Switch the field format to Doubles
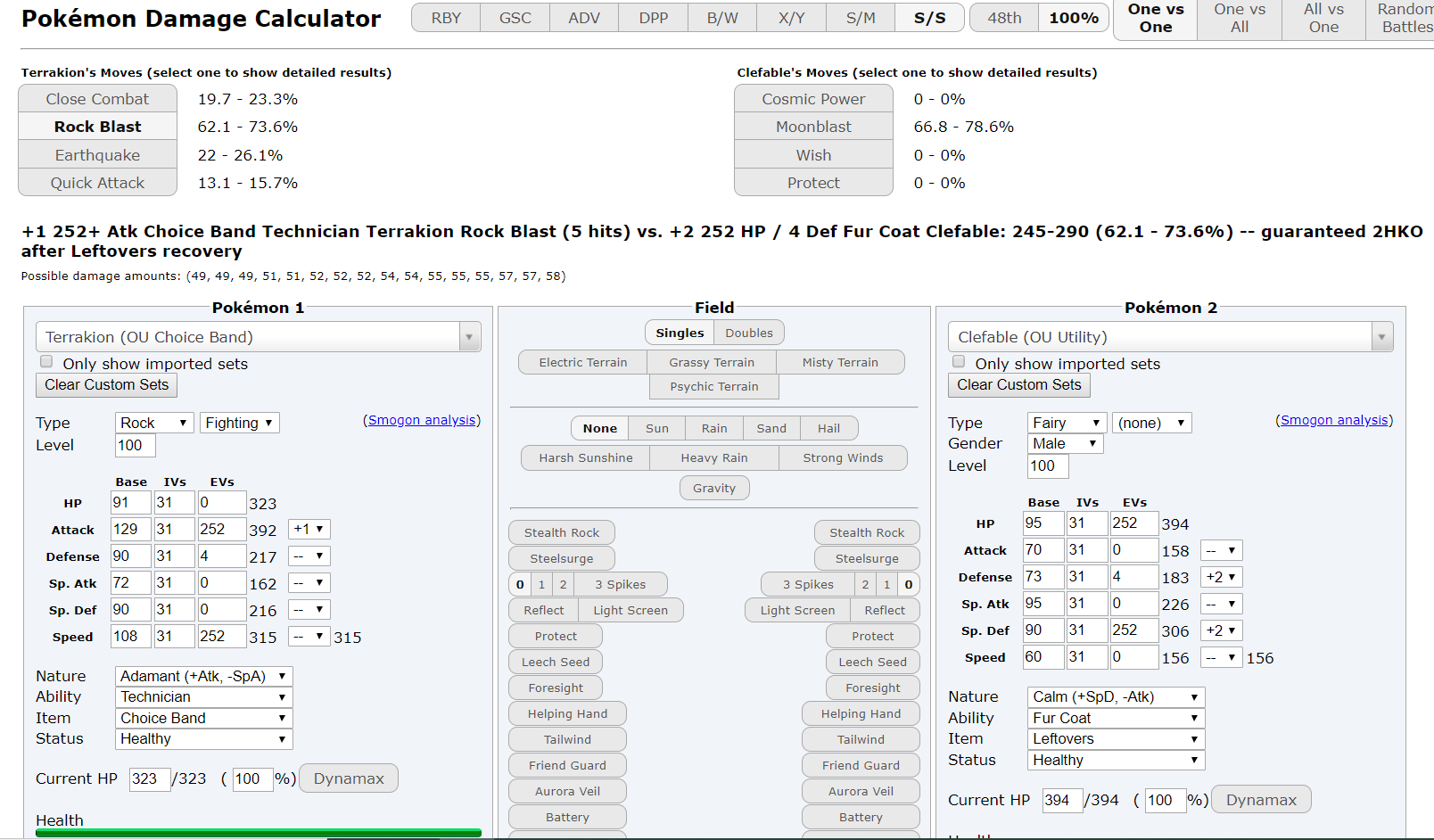This screenshot has height=840, width=1434. pos(749,333)
